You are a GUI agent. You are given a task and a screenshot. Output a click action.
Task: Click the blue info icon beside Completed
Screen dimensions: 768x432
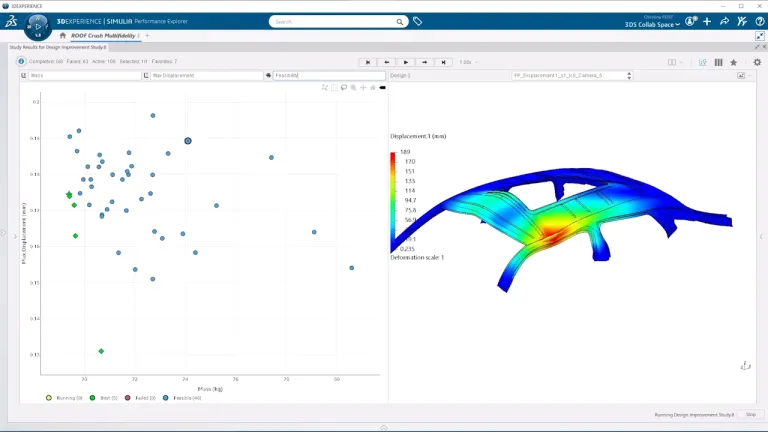click(21, 61)
